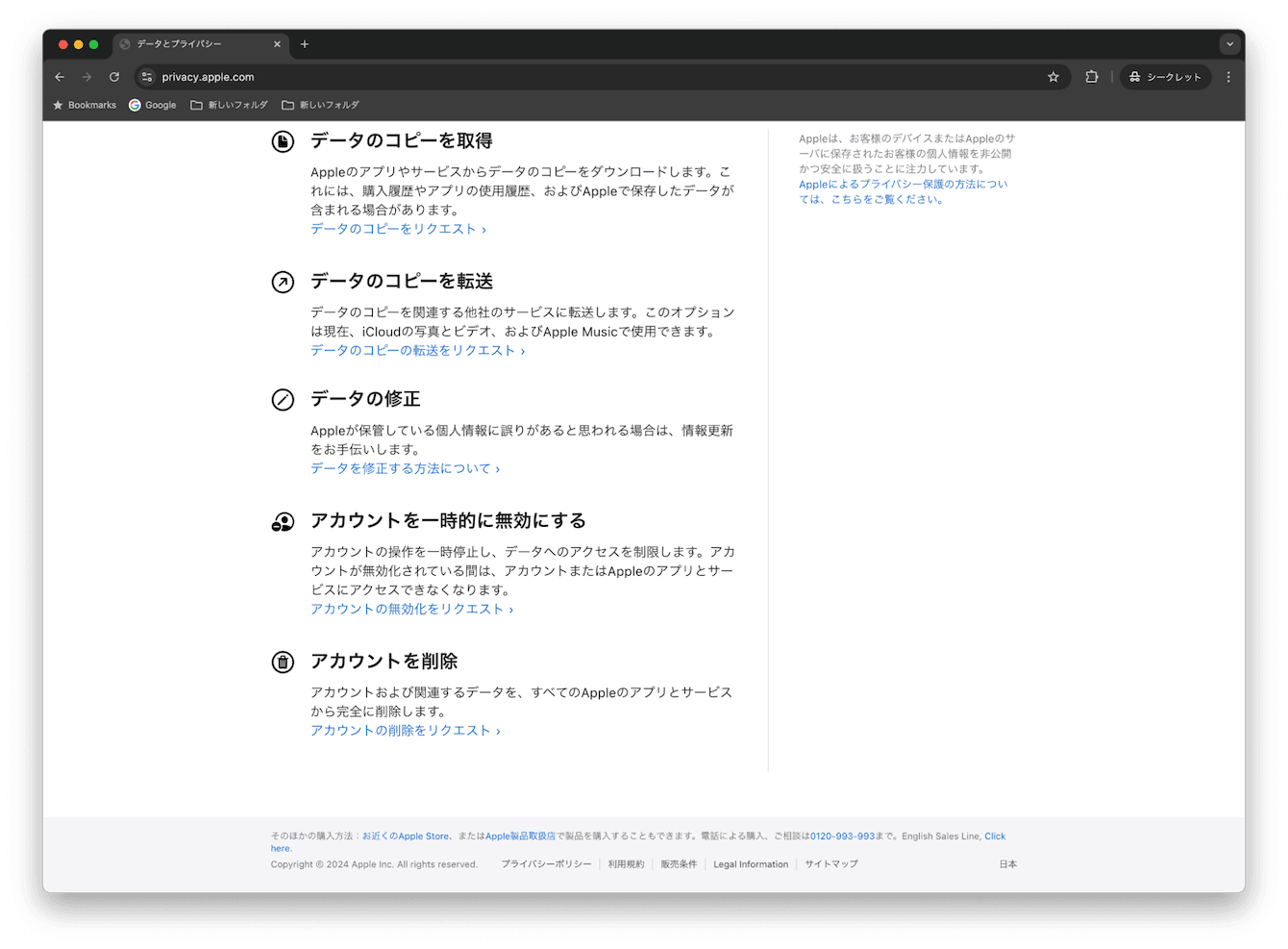Screen dimensions: 1288x949
Task: Open Appleによるプライバシー保護 sidebar link
Action: [903, 191]
